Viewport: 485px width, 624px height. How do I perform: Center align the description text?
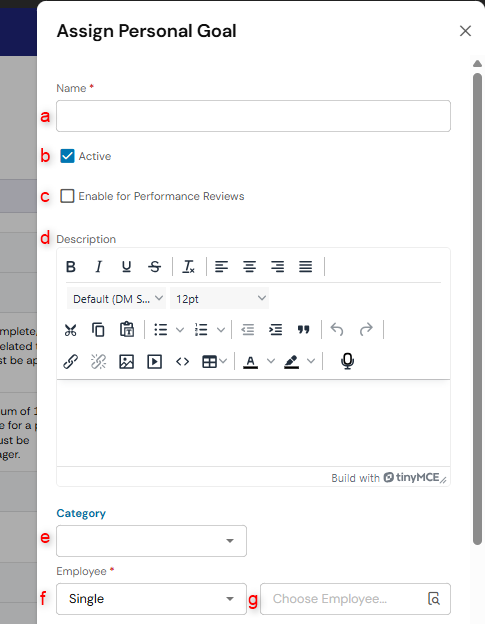(249, 266)
